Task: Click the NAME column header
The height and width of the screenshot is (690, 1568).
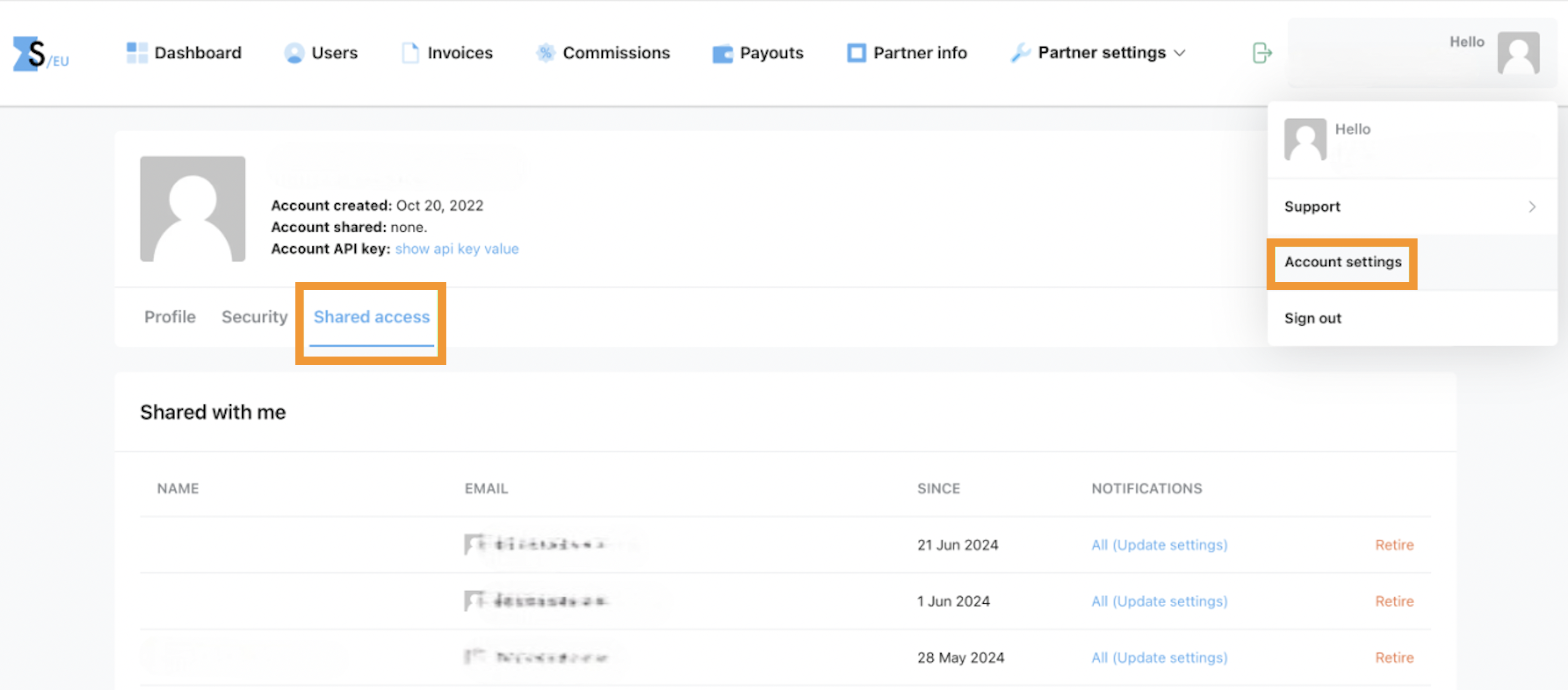Action: coord(178,489)
